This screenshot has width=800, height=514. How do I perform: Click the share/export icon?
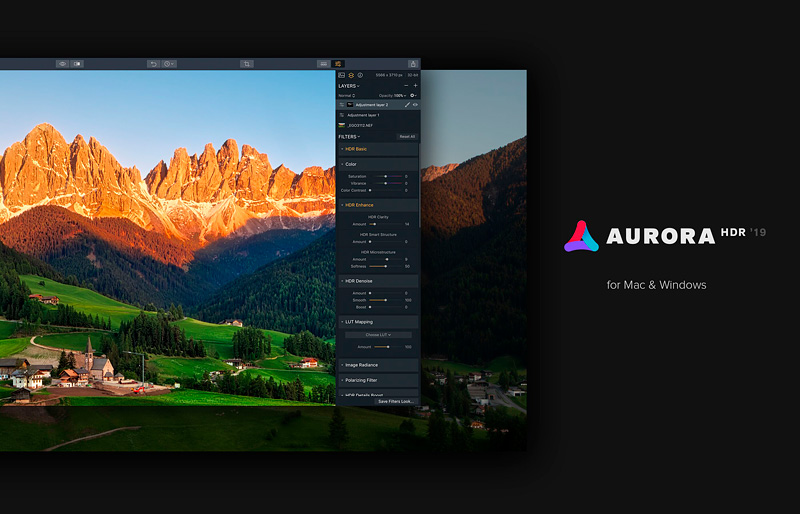tap(413, 64)
